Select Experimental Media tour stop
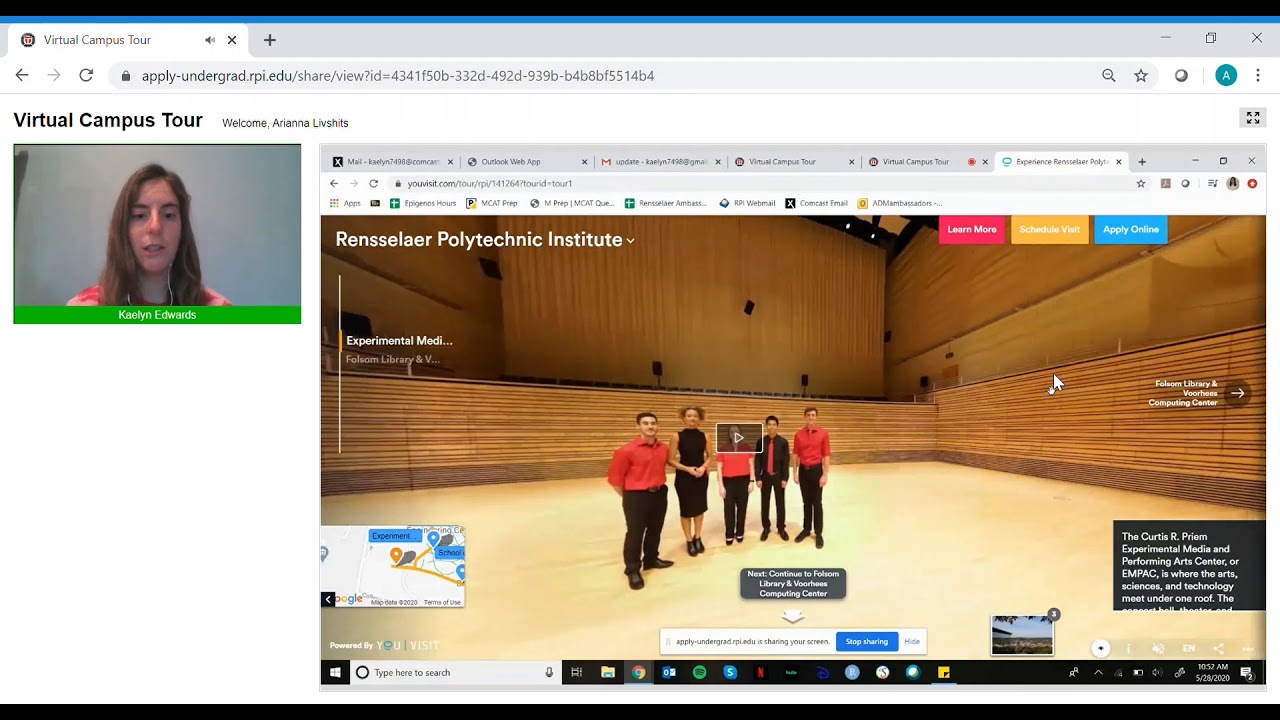This screenshot has height=720, width=1280. (x=399, y=341)
